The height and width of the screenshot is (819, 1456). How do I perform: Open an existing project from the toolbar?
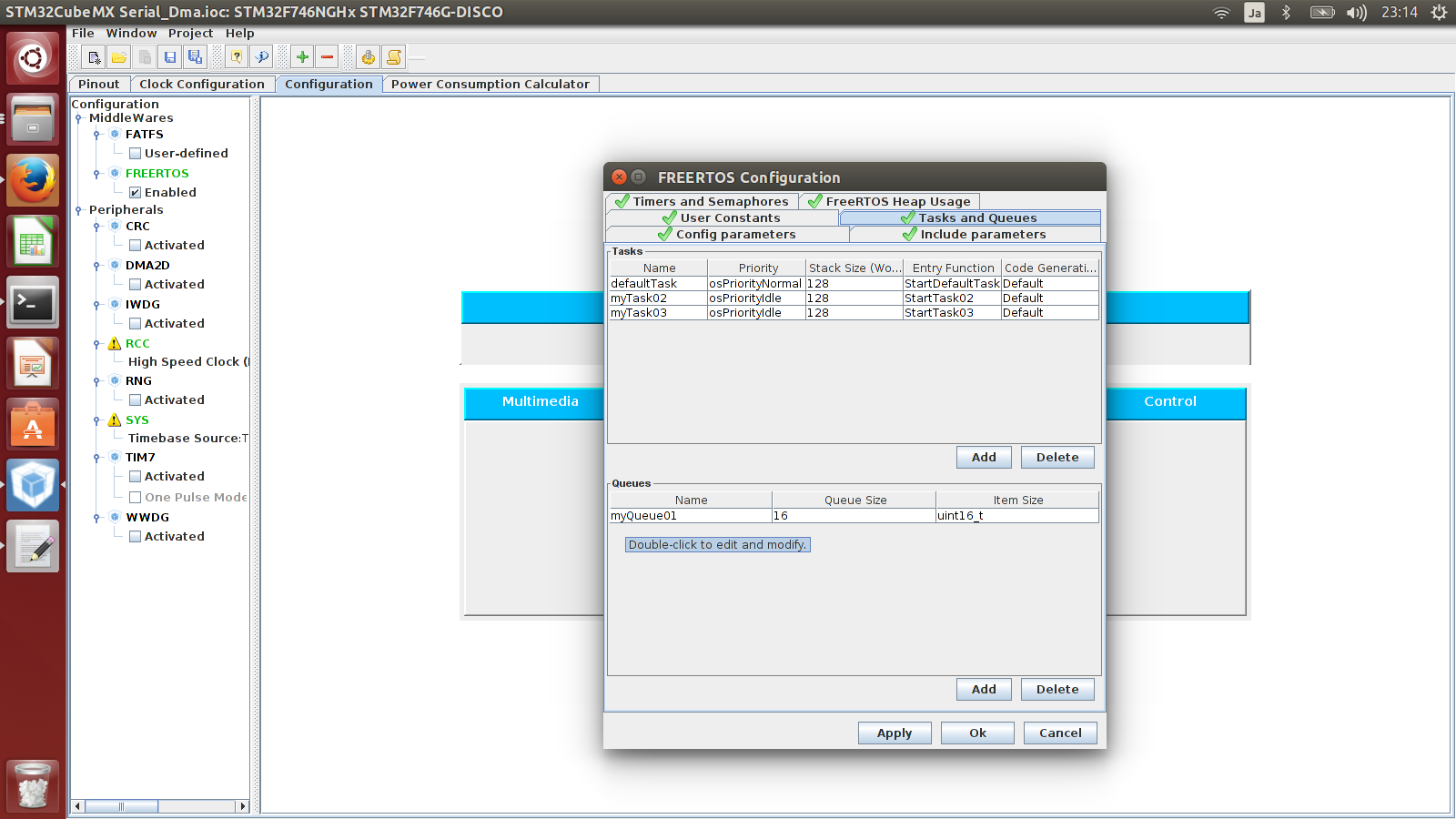click(x=119, y=56)
